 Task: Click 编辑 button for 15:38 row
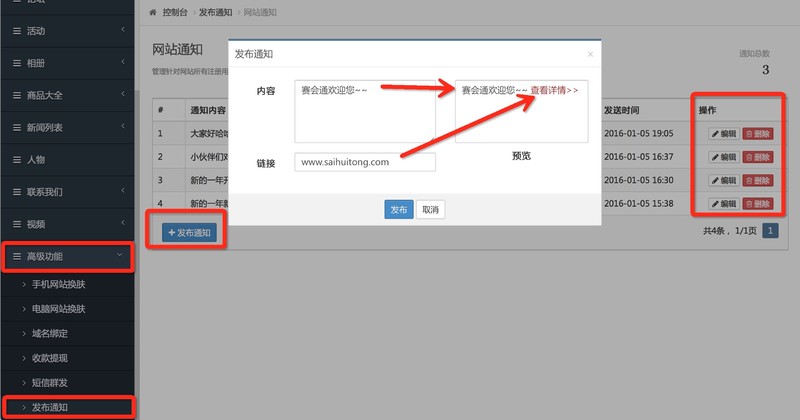pyautogui.click(x=724, y=204)
